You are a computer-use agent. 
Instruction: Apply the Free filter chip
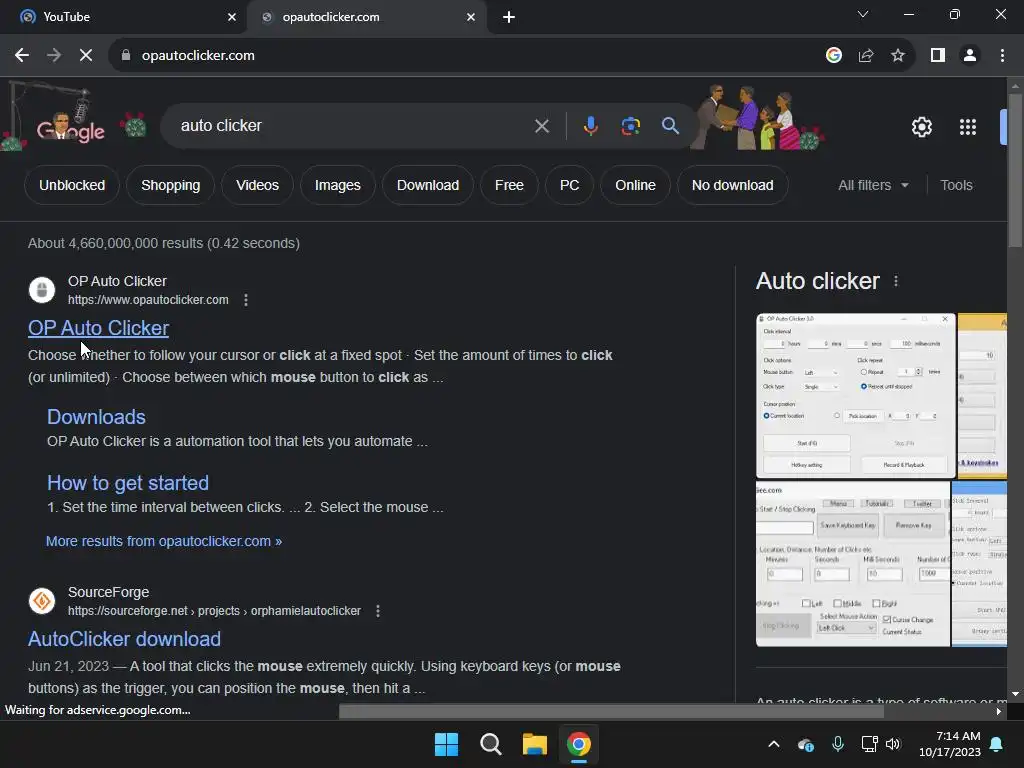[x=509, y=185]
